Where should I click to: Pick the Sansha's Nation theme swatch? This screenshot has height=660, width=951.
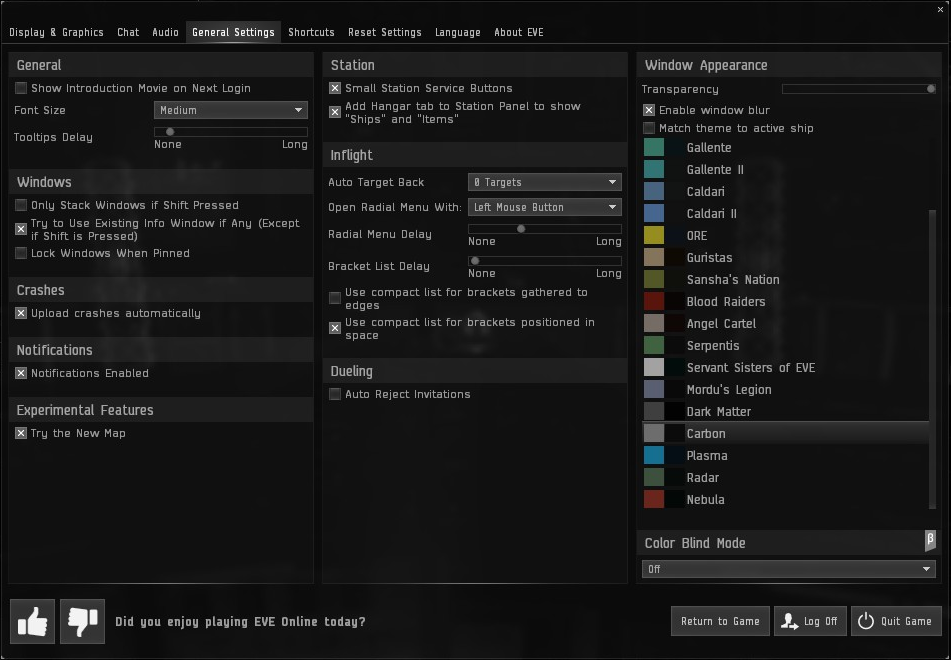[654, 279]
